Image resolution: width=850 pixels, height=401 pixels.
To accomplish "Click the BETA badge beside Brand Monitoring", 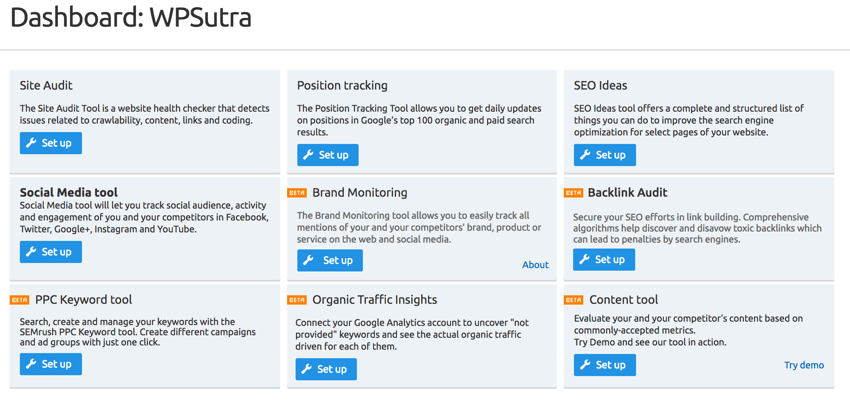I will coord(297,192).
